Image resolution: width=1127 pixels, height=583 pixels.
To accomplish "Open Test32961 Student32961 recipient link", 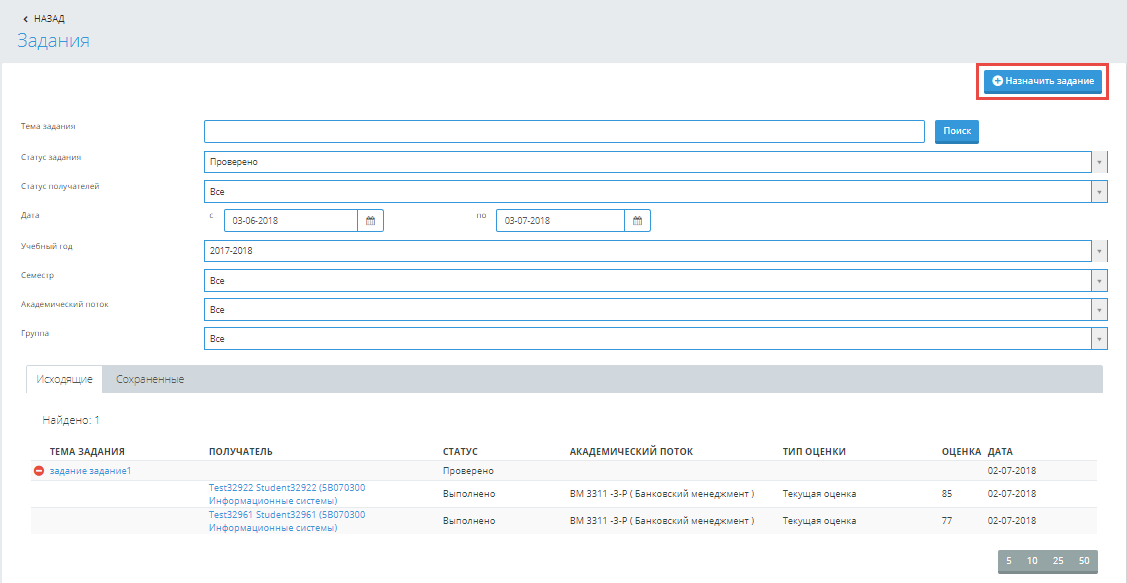I will coord(286,515).
